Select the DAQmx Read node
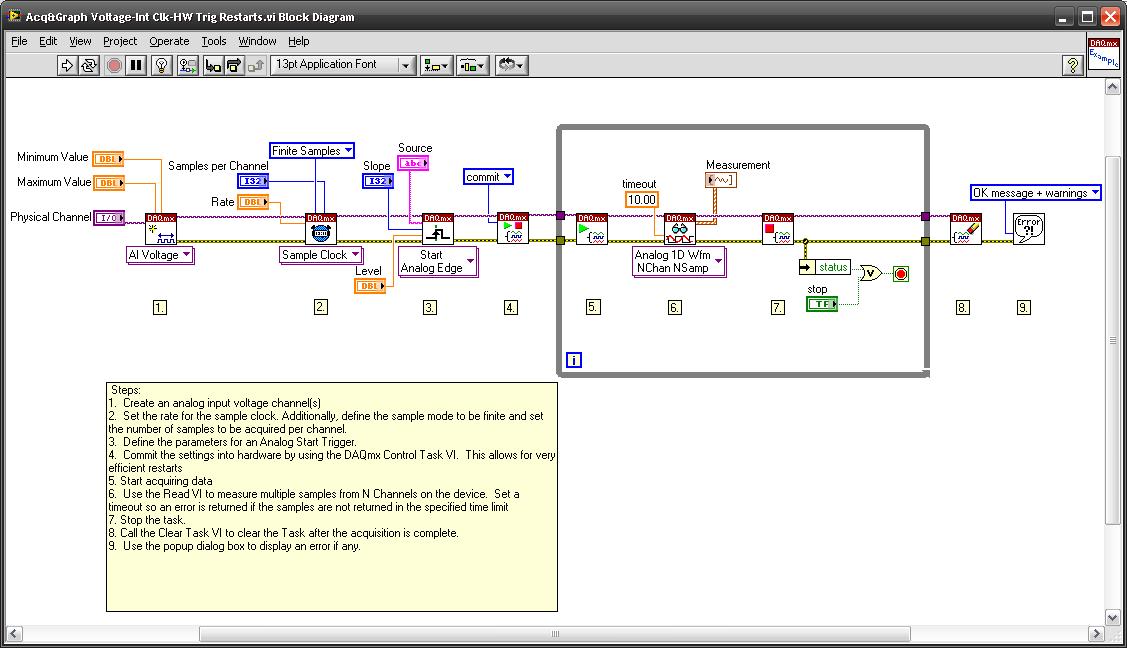This screenshot has height=648, width=1127. (679, 228)
